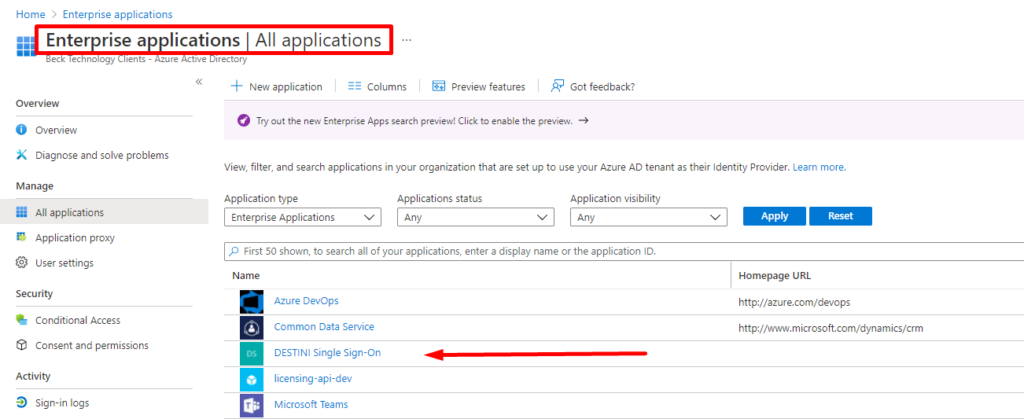Viewport: 1024px width, 419px height.
Task: Click the Conditional Access icon
Action: [x=22, y=320]
